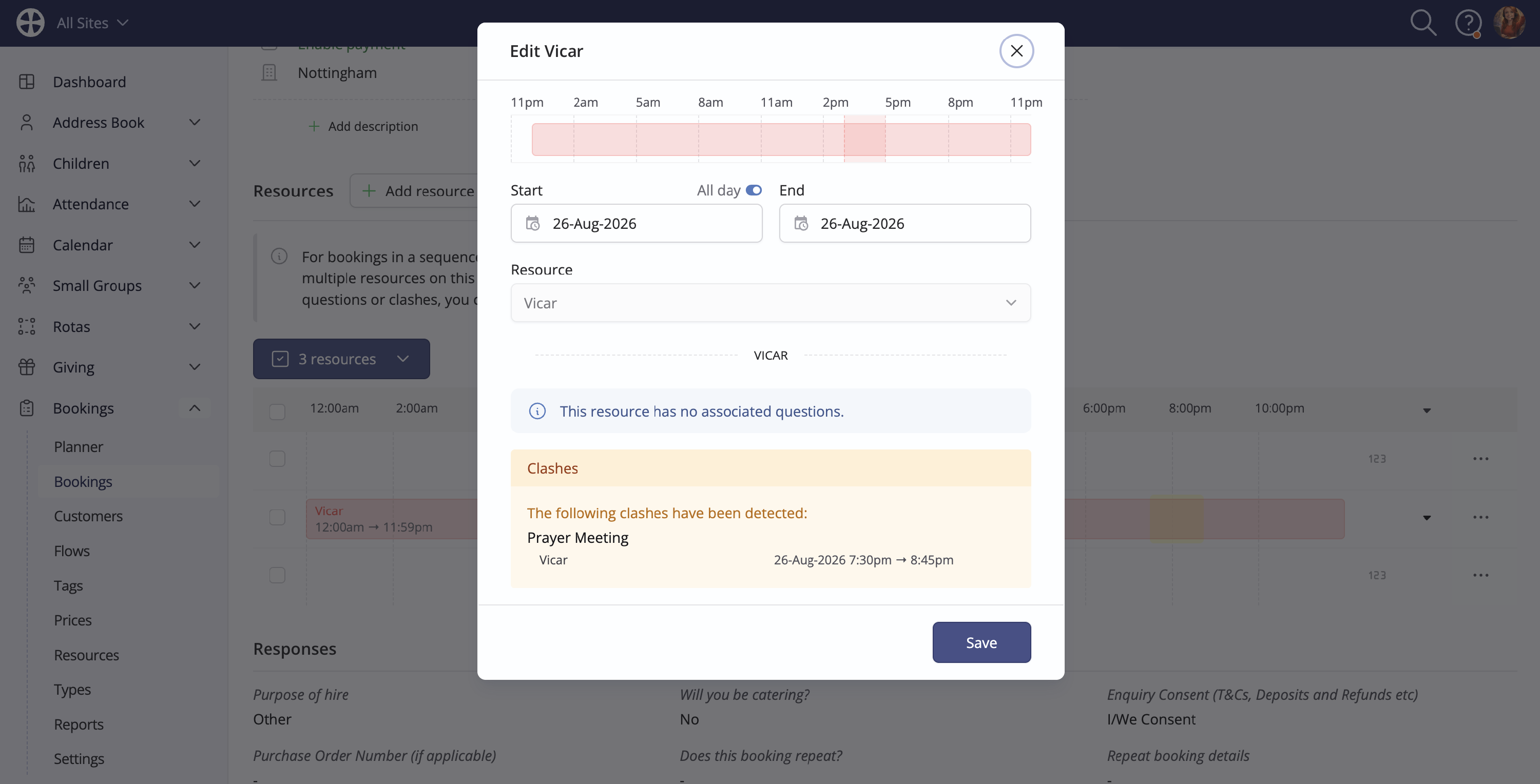This screenshot has height=784, width=1540.
Task: Click the Dashboard sidebar icon
Action: [26, 81]
